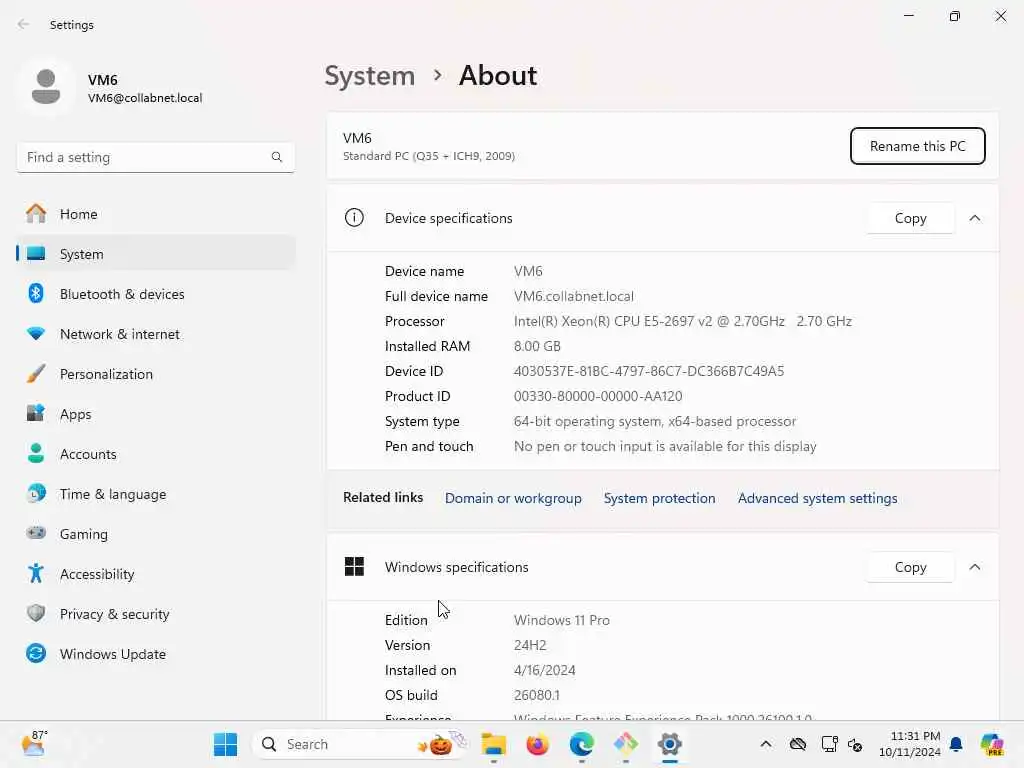Viewport: 1024px width, 768px height.
Task: Click the notification bell in system tray
Action: 956,744
